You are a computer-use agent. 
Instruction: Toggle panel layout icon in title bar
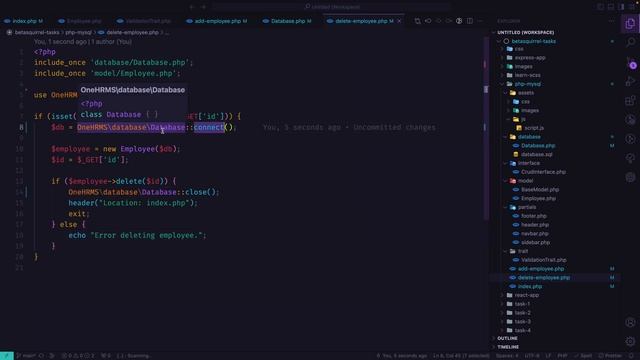coord(611,7)
